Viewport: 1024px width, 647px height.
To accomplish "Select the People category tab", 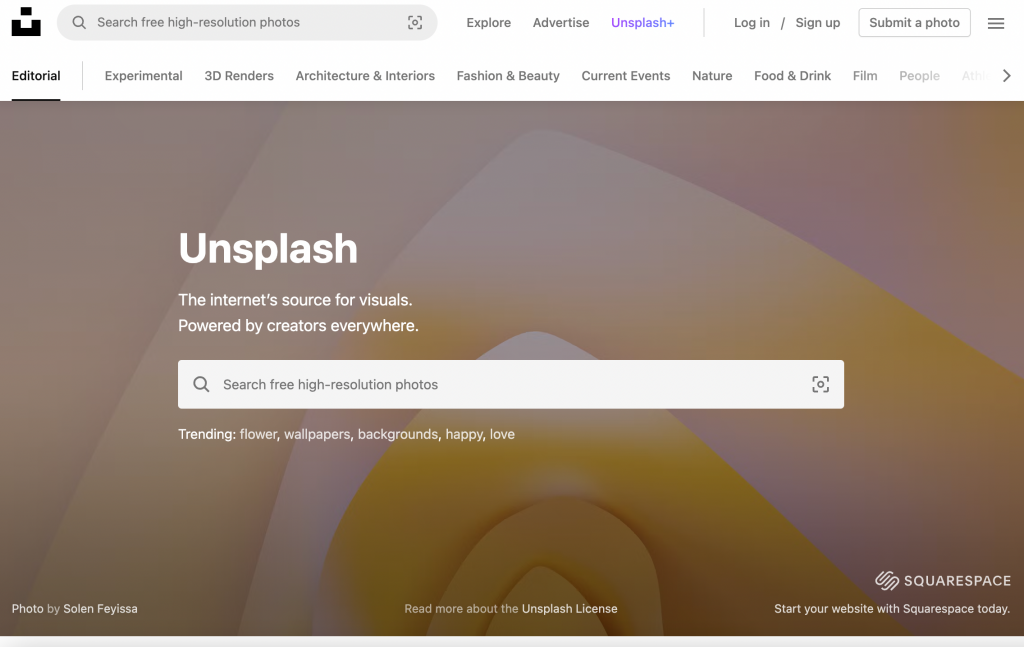I will [x=919, y=76].
